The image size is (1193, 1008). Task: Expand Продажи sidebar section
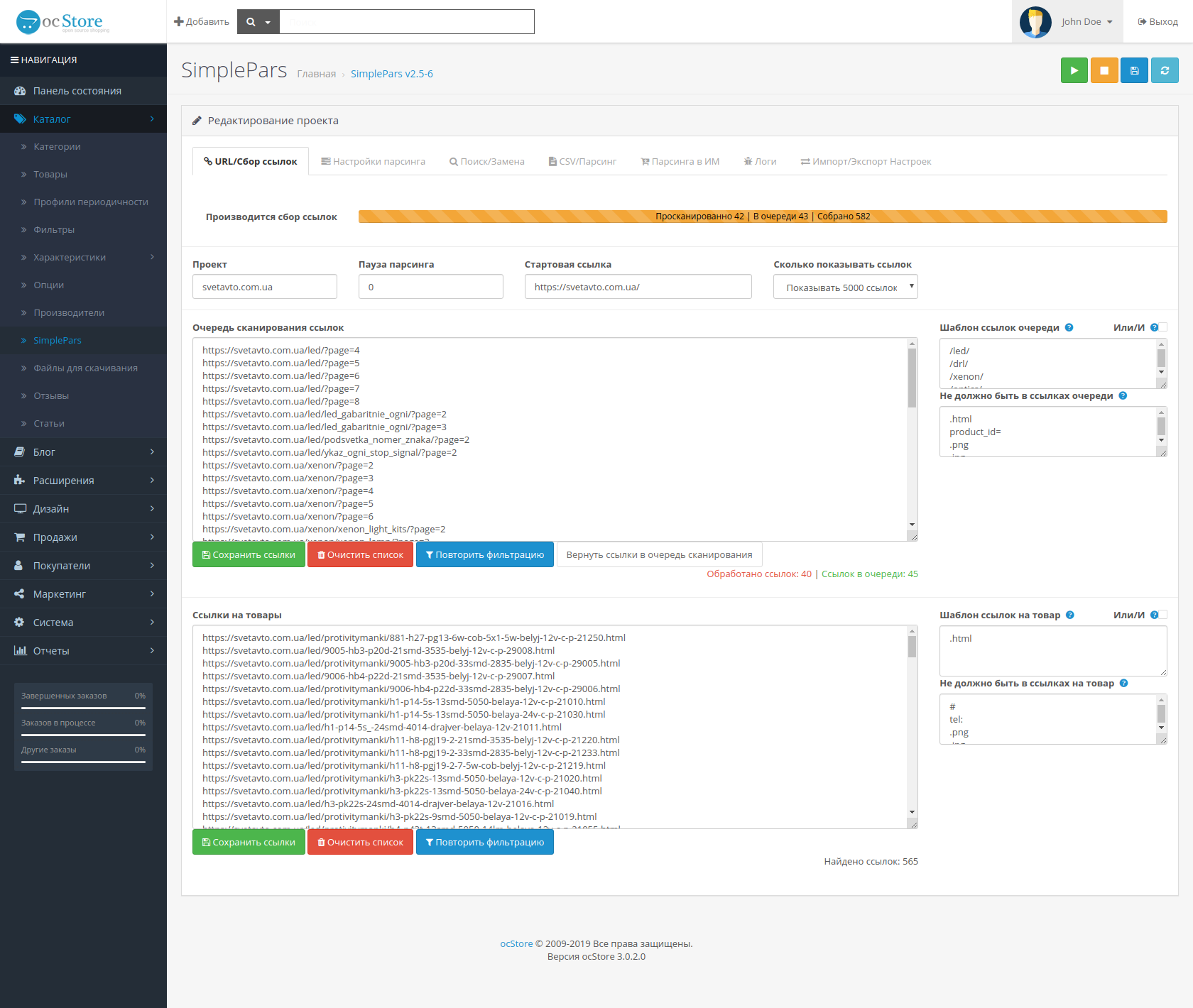click(83, 537)
